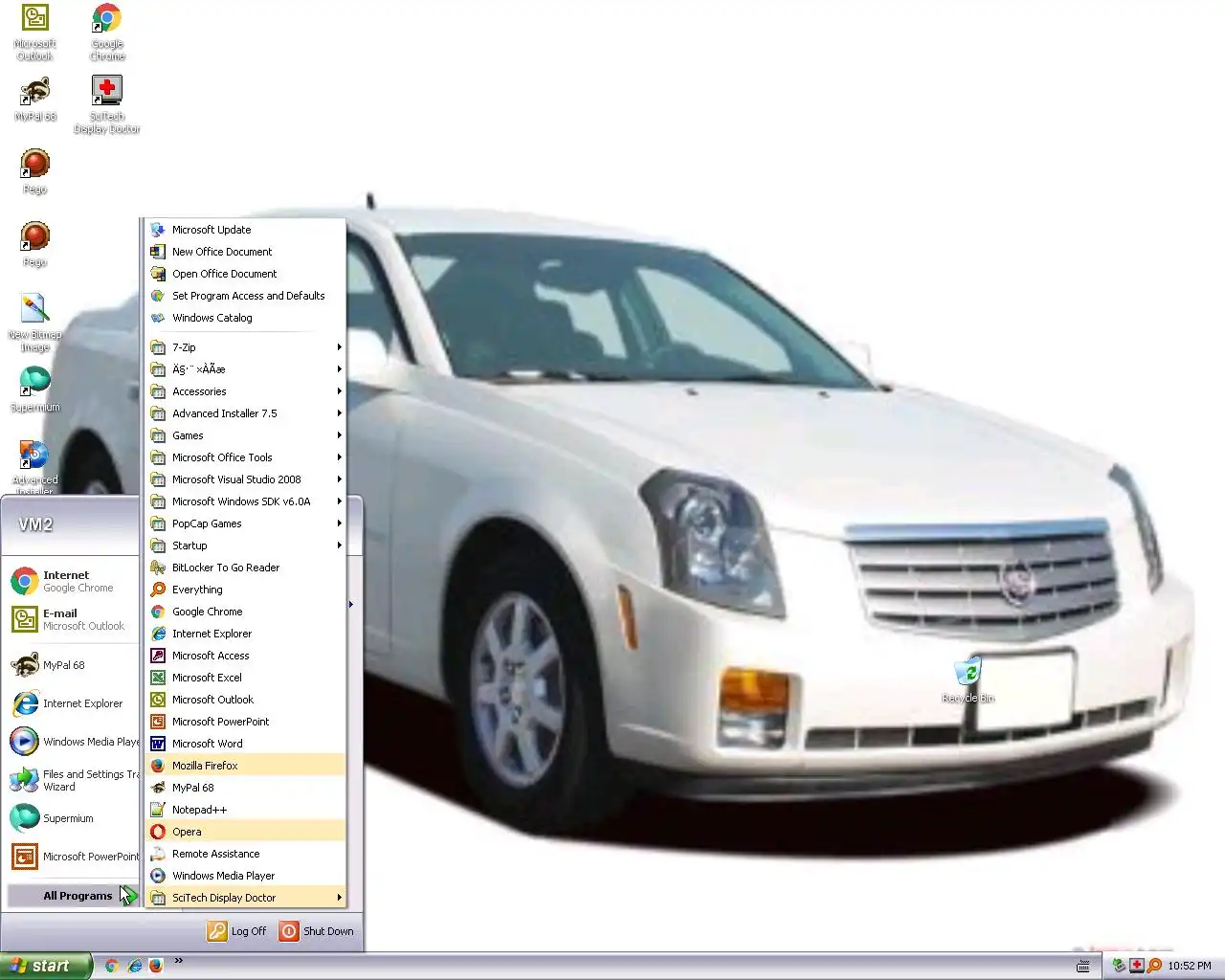Viewport: 1225px width, 980px height.
Task: Launch MyPal 68 from All Programs list
Action: pyautogui.click(x=245, y=788)
